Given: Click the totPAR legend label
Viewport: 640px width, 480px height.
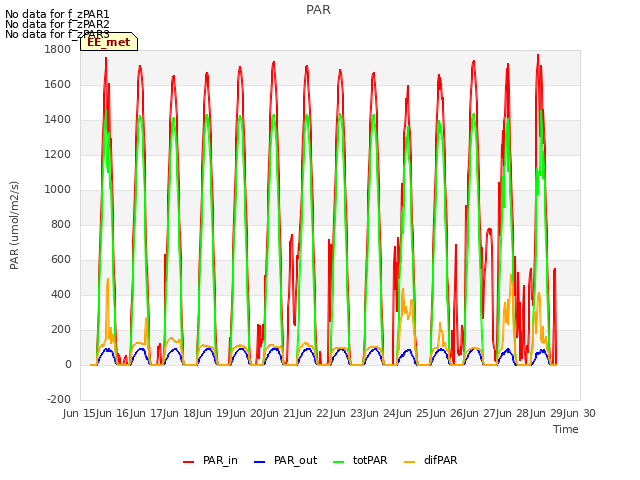Looking at the screenshot, I should click(370, 460).
